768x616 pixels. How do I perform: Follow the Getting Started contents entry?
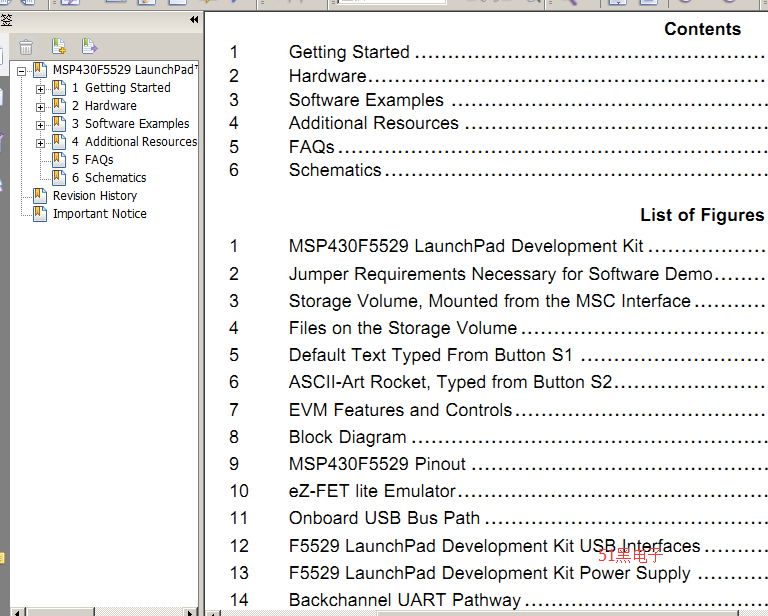[349, 52]
